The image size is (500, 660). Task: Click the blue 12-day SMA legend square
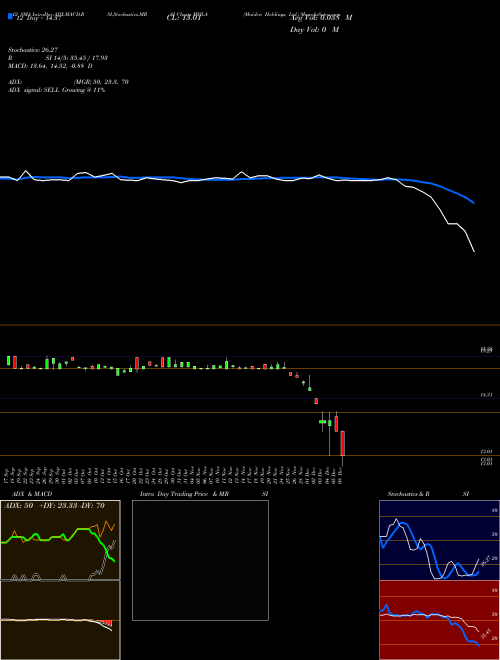coord(10,17)
